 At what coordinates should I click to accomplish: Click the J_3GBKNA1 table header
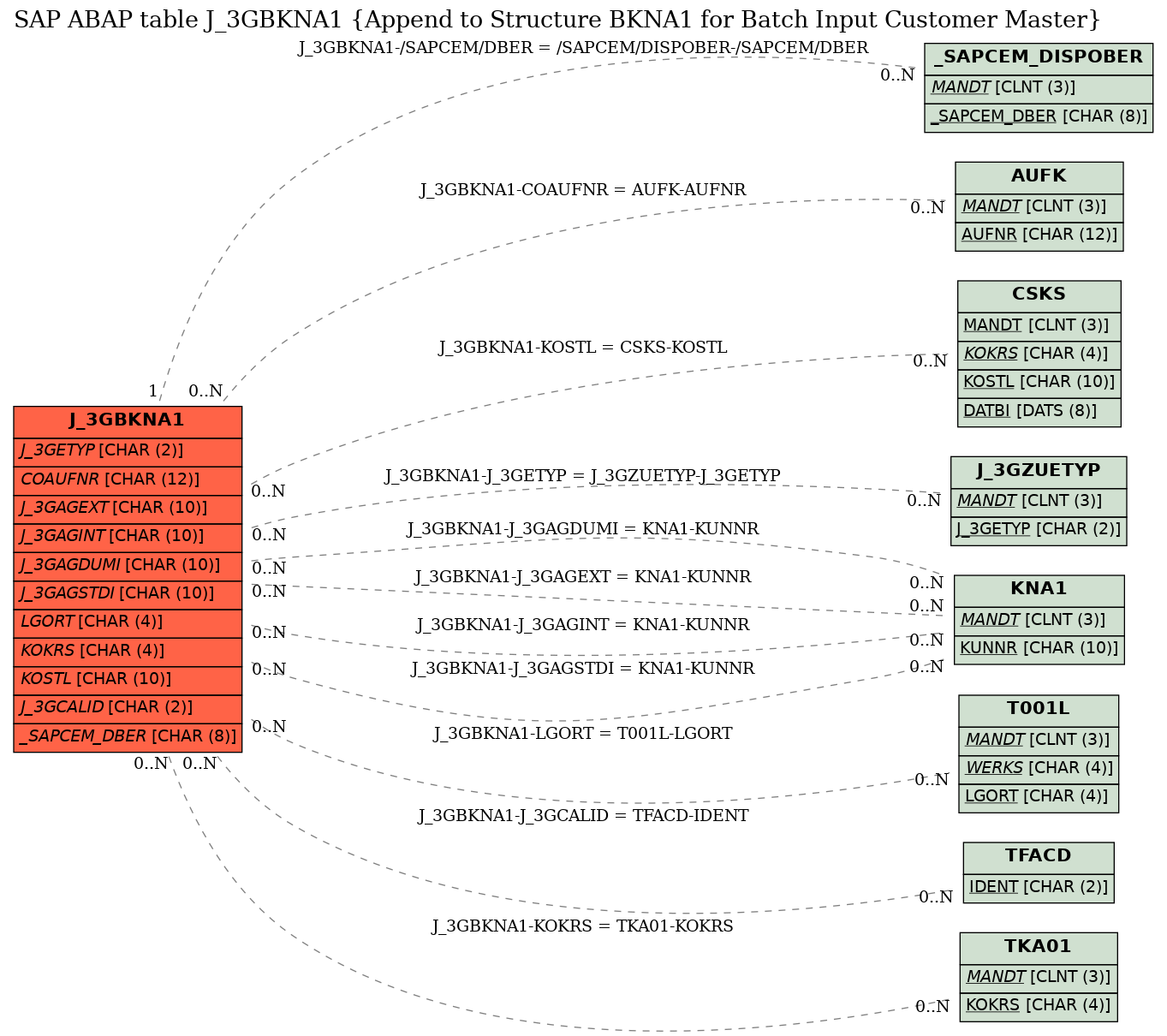click(x=128, y=421)
